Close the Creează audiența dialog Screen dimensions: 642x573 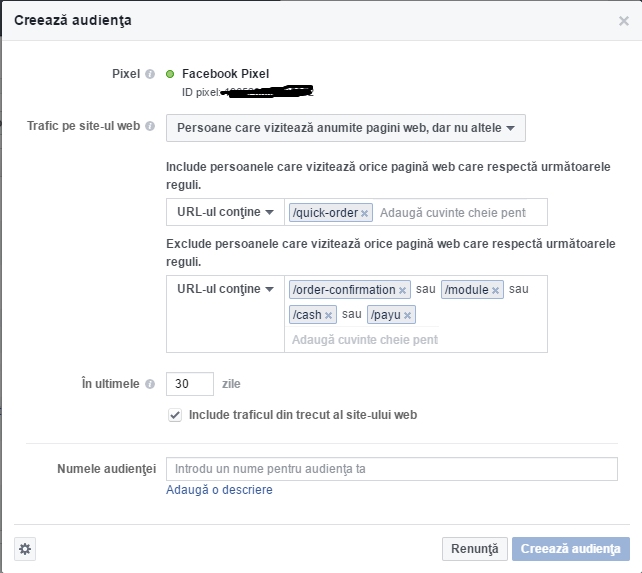[624, 20]
